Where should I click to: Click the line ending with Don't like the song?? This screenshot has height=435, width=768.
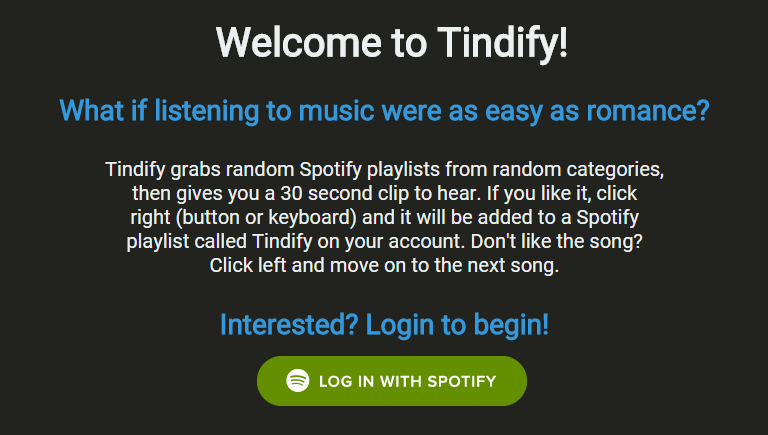pos(384,242)
